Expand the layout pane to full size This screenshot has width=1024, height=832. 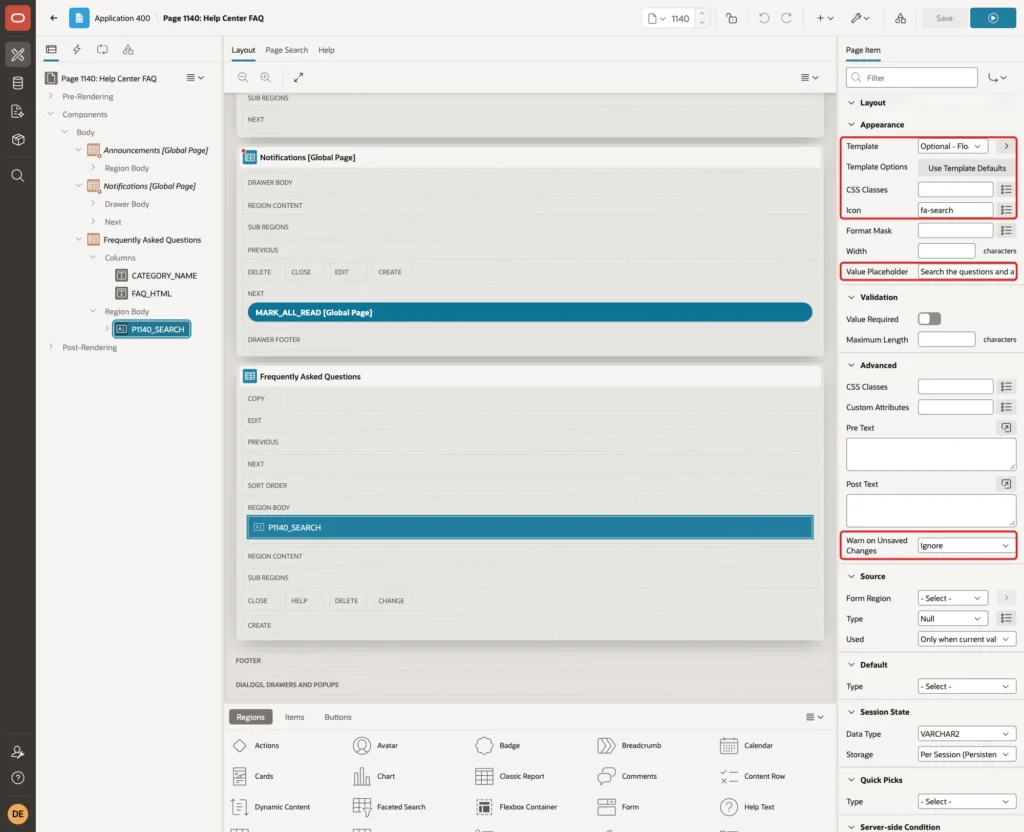[298, 77]
